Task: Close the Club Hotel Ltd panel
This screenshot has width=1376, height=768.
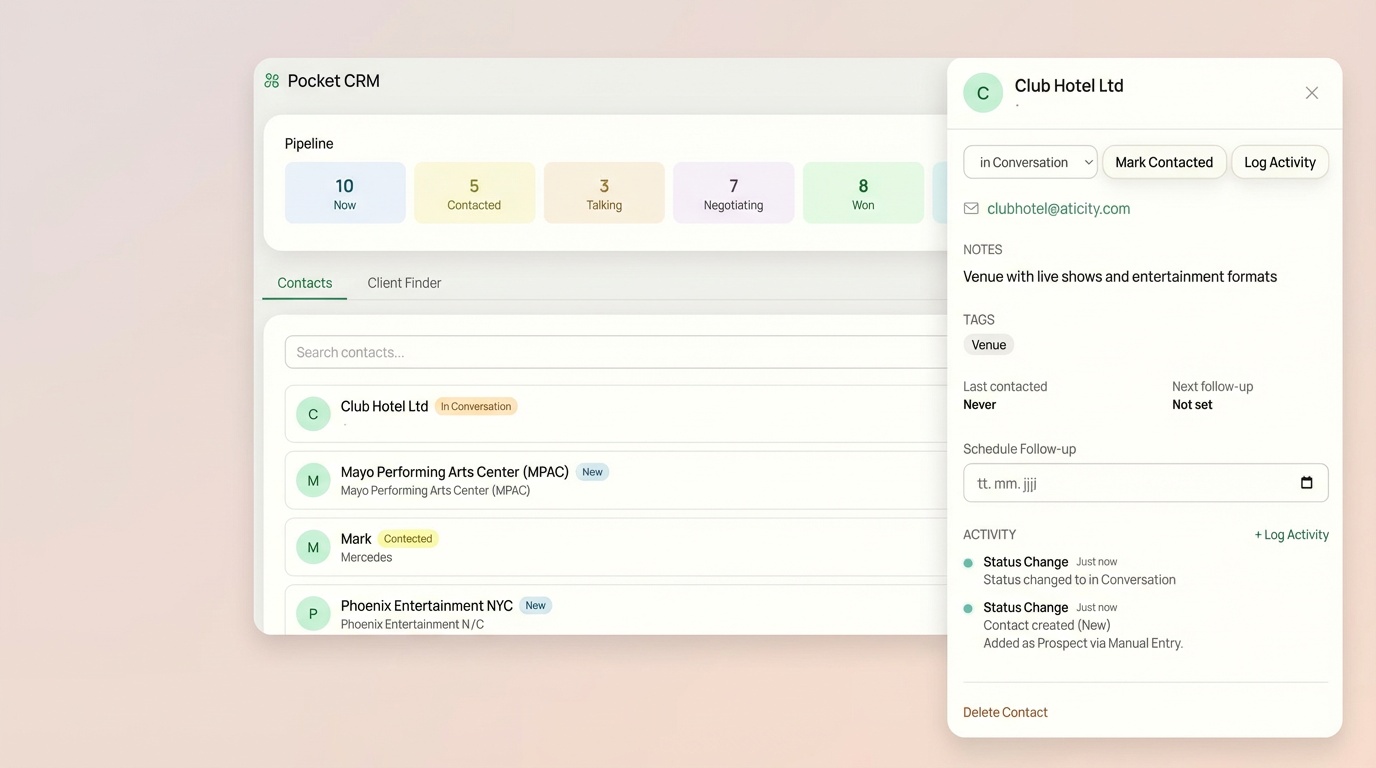Action: coord(1311,93)
